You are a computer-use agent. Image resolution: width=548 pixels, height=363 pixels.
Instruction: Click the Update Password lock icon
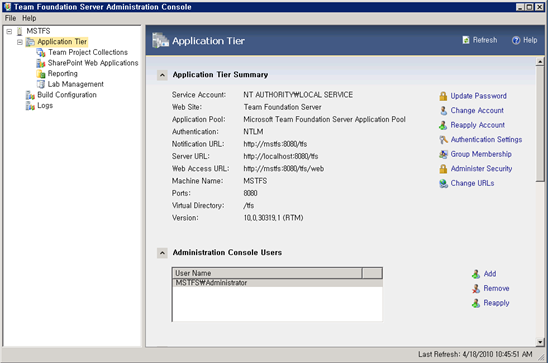443,96
